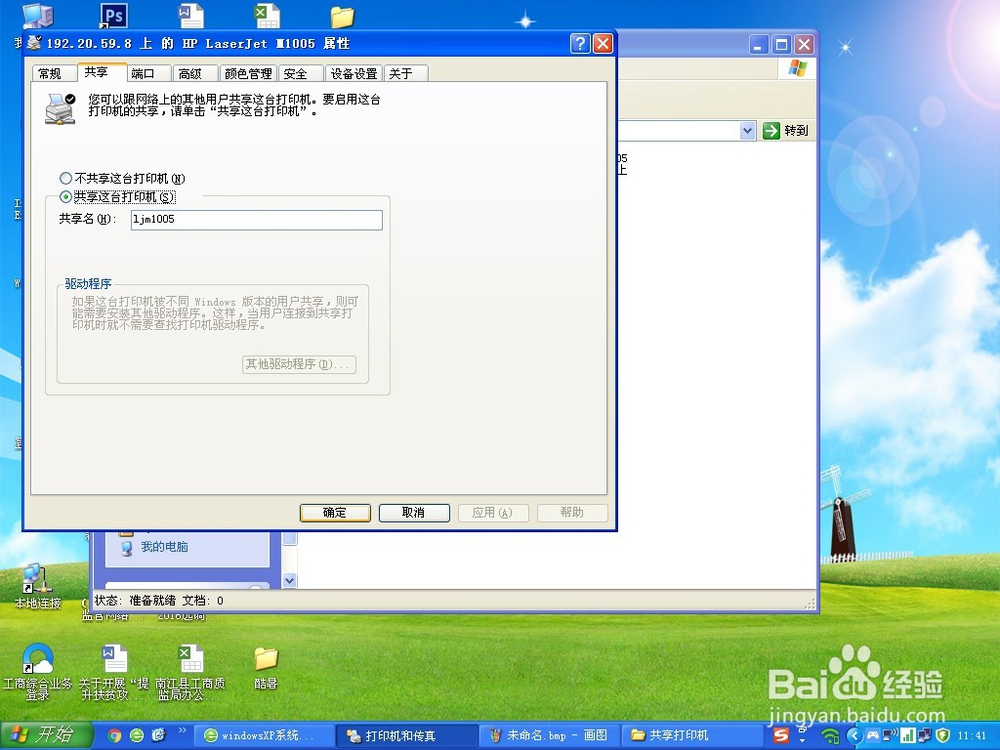Screen dimensions: 1000x750
Task: Open the Word document icon on top desktop row
Action: click(191, 15)
